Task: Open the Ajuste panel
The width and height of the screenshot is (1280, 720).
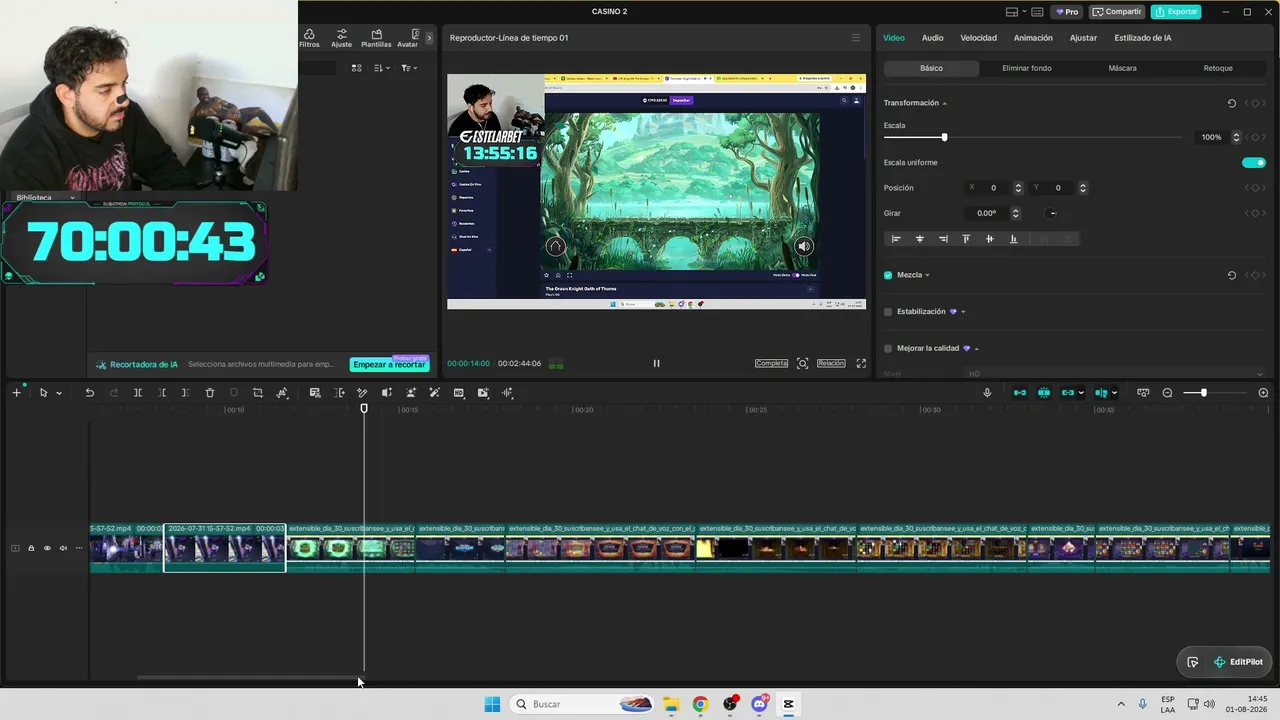Action: point(341,38)
